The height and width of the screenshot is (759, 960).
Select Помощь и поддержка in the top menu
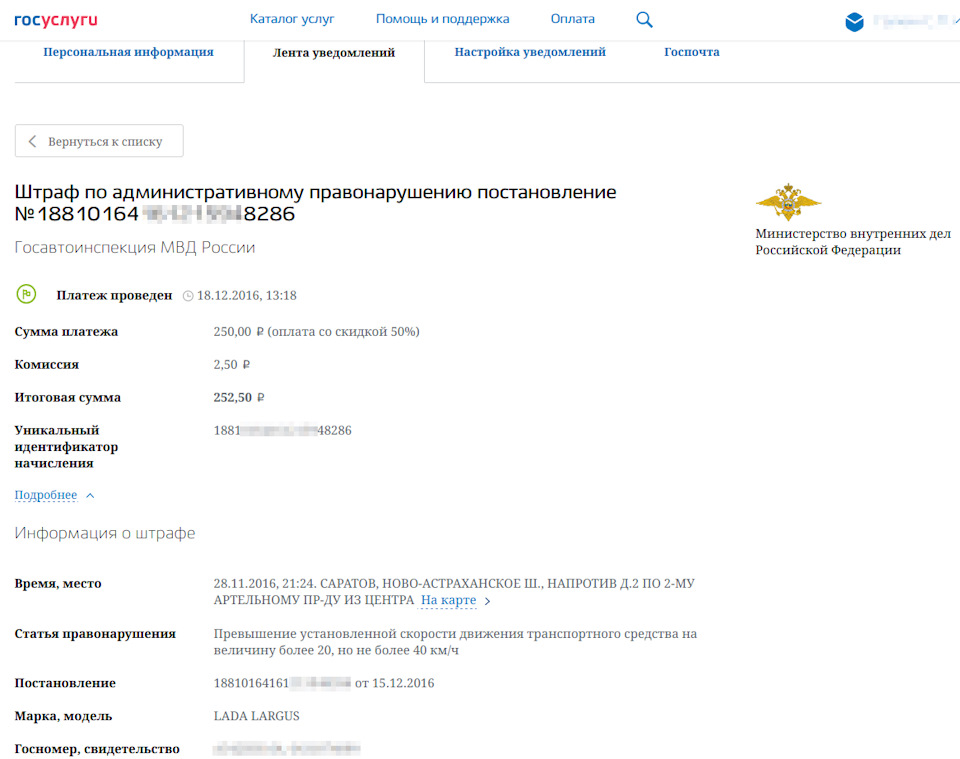coord(442,19)
